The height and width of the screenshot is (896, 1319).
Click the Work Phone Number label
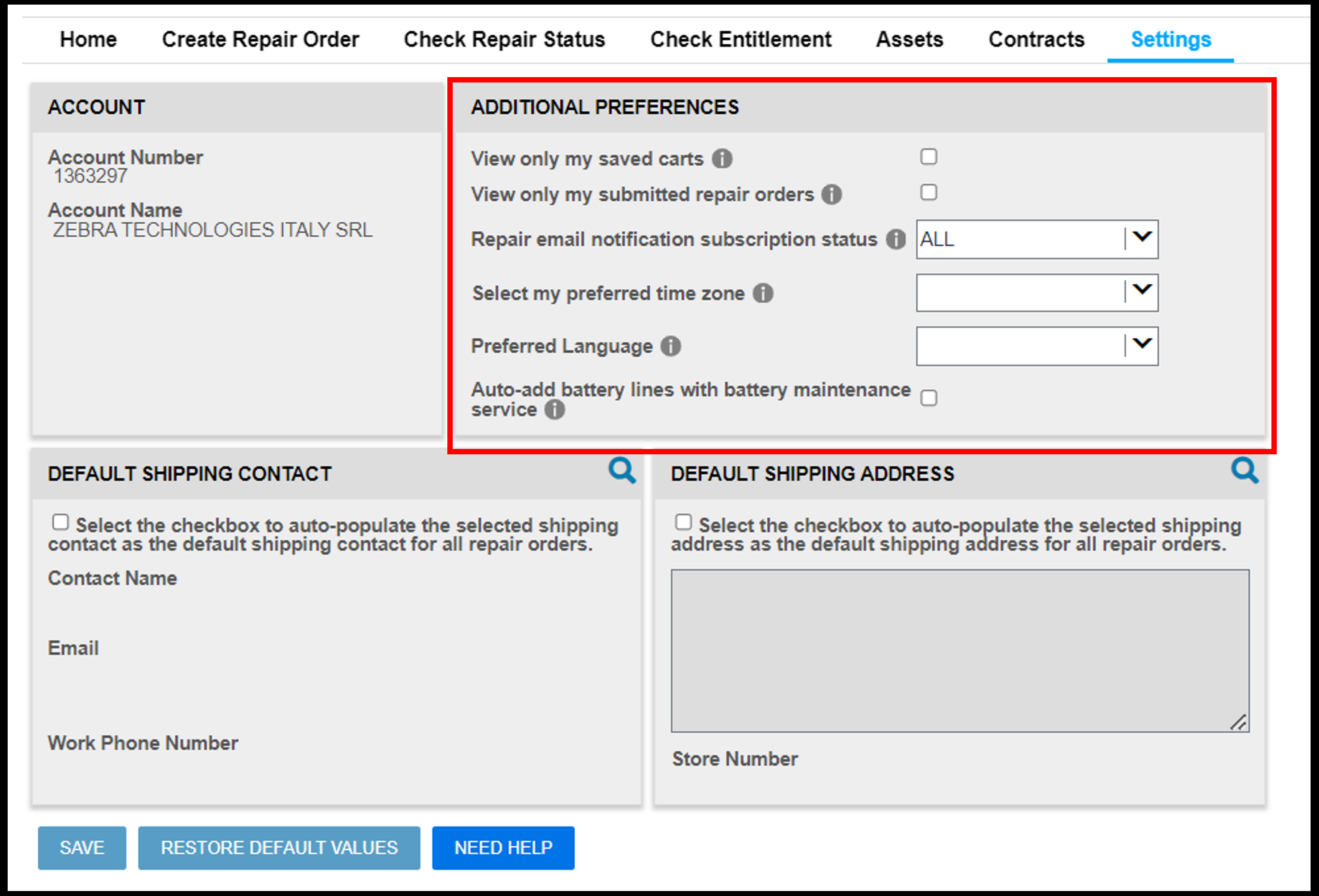[x=143, y=743]
